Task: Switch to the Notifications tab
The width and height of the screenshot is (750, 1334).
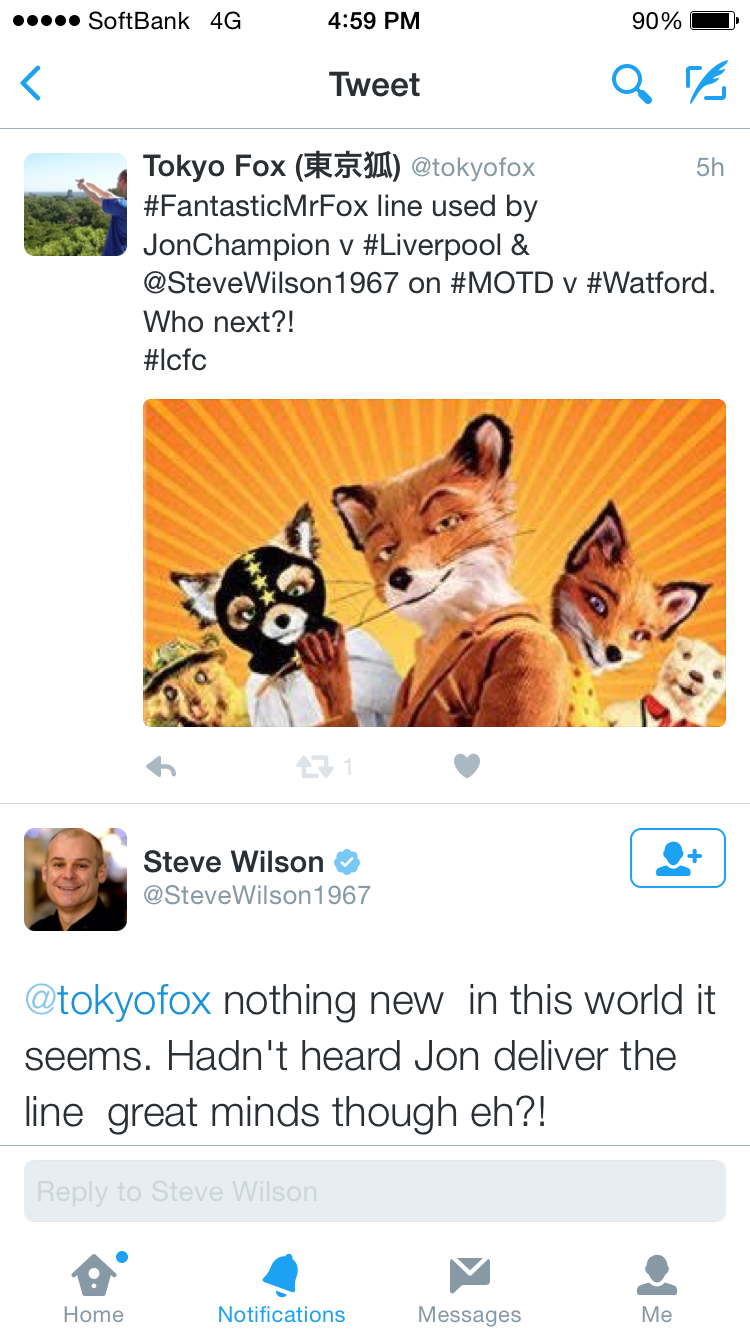Action: pos(281,1288)
